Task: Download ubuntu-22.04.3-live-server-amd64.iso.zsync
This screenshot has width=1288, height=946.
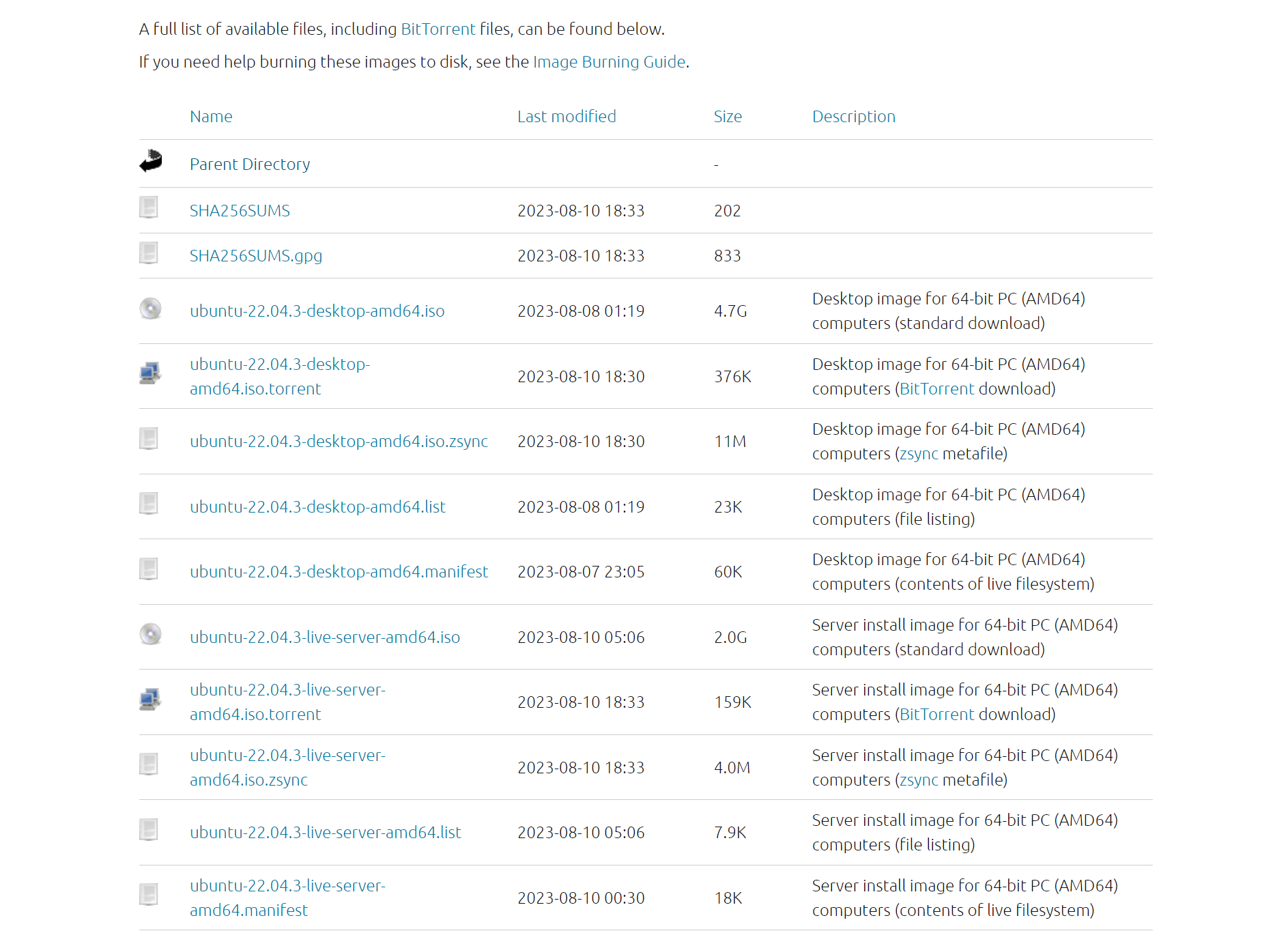Action: [287, 768]
